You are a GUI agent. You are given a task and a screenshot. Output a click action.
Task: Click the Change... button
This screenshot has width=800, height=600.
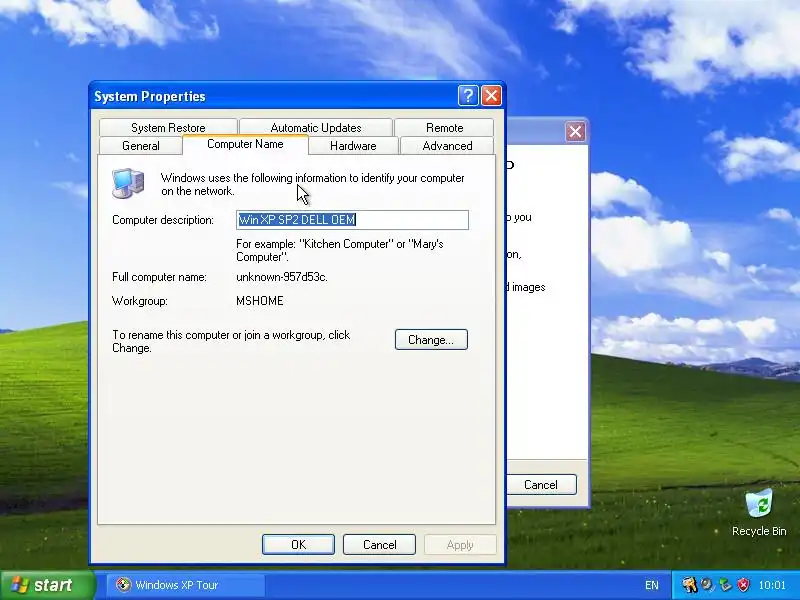(x=431, y=340)
